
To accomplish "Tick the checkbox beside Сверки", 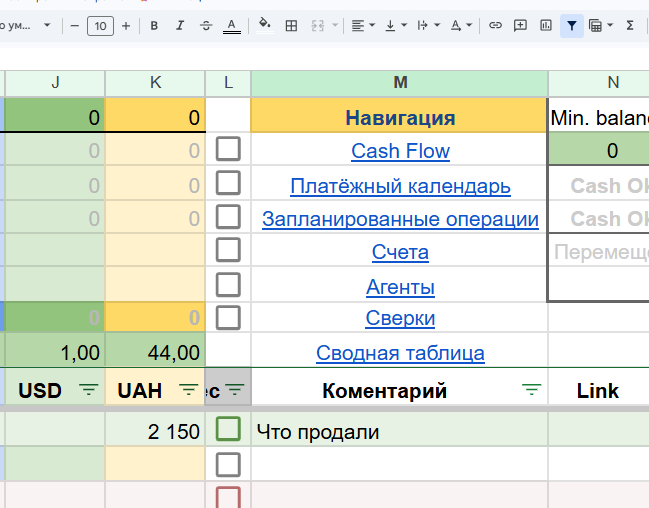I will click(x=228, y=318).
